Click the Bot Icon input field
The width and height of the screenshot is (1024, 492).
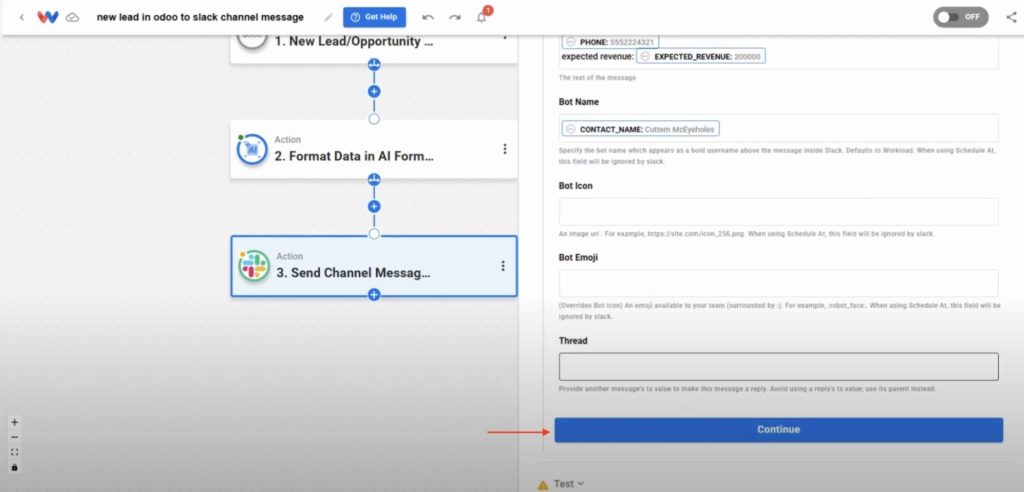(778, 212)
